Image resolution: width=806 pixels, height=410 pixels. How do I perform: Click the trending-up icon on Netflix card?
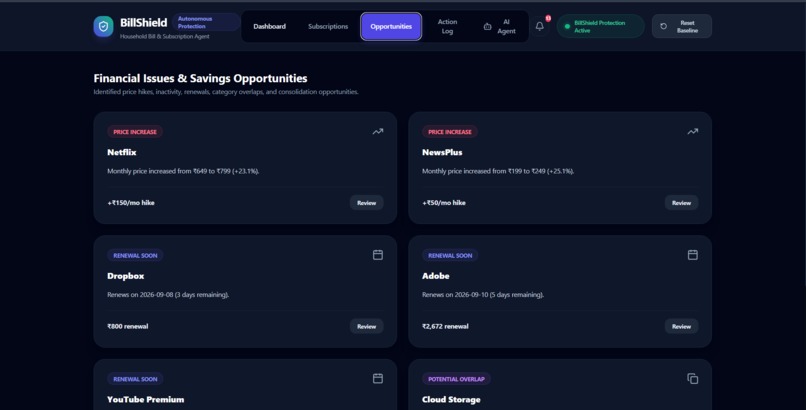point(378,132)
